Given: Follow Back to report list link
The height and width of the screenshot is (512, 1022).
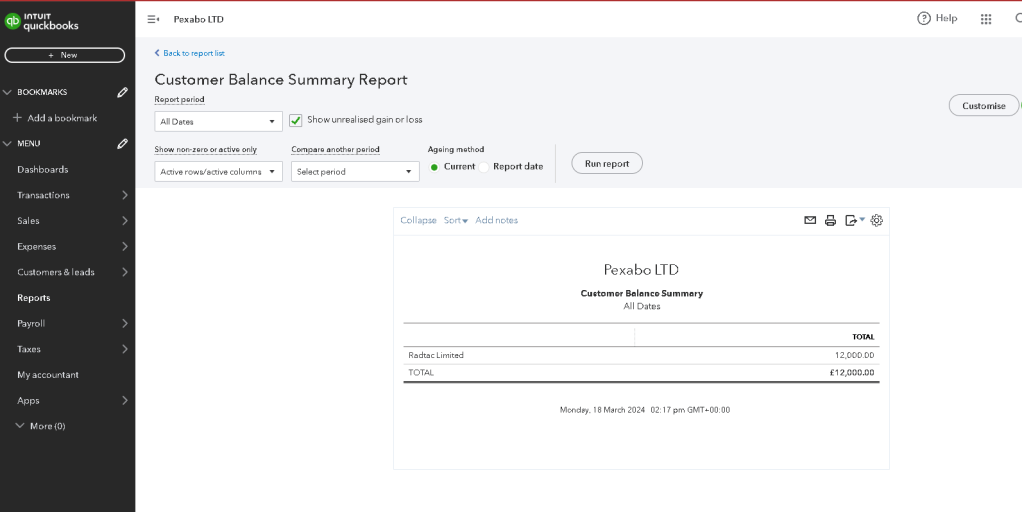Looking at the screenshot, I should (190, 53).
